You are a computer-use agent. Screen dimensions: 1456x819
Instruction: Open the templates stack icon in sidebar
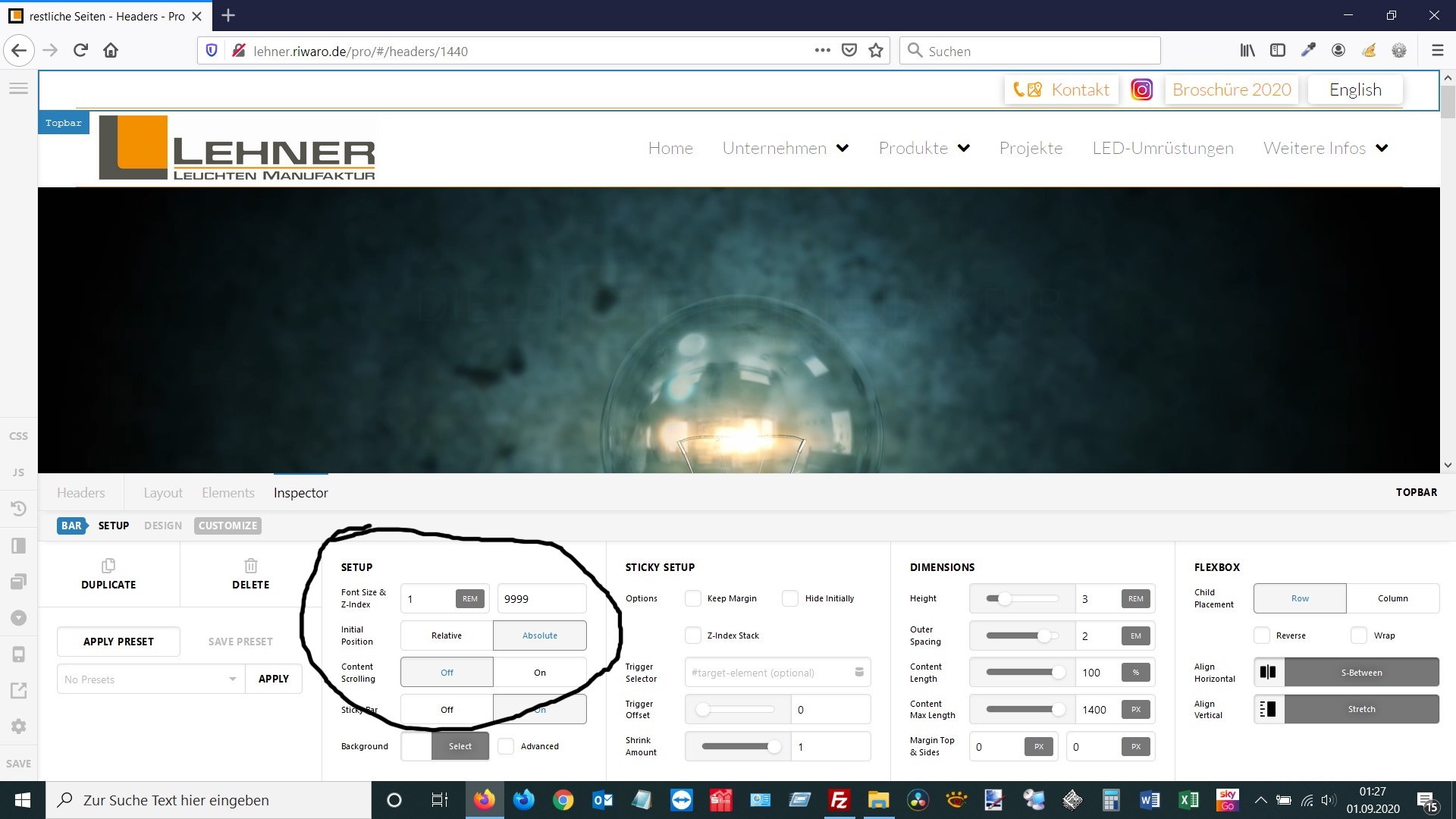(x=18, y=582)
